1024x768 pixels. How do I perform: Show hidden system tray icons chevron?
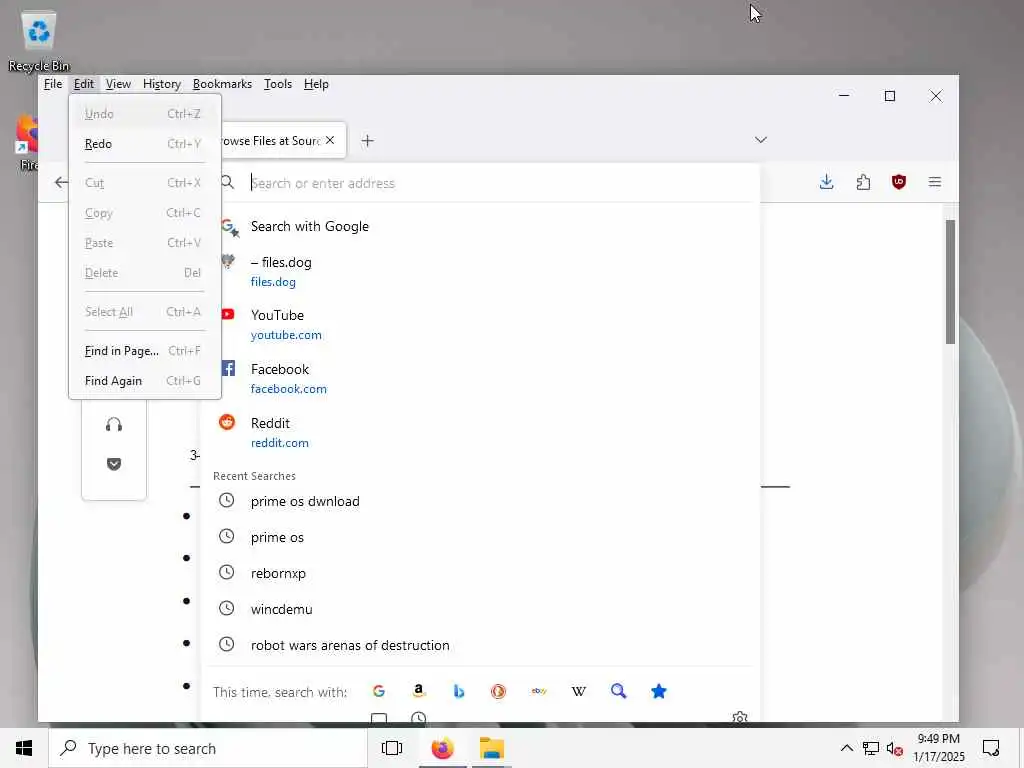click(x=846, y=748)
